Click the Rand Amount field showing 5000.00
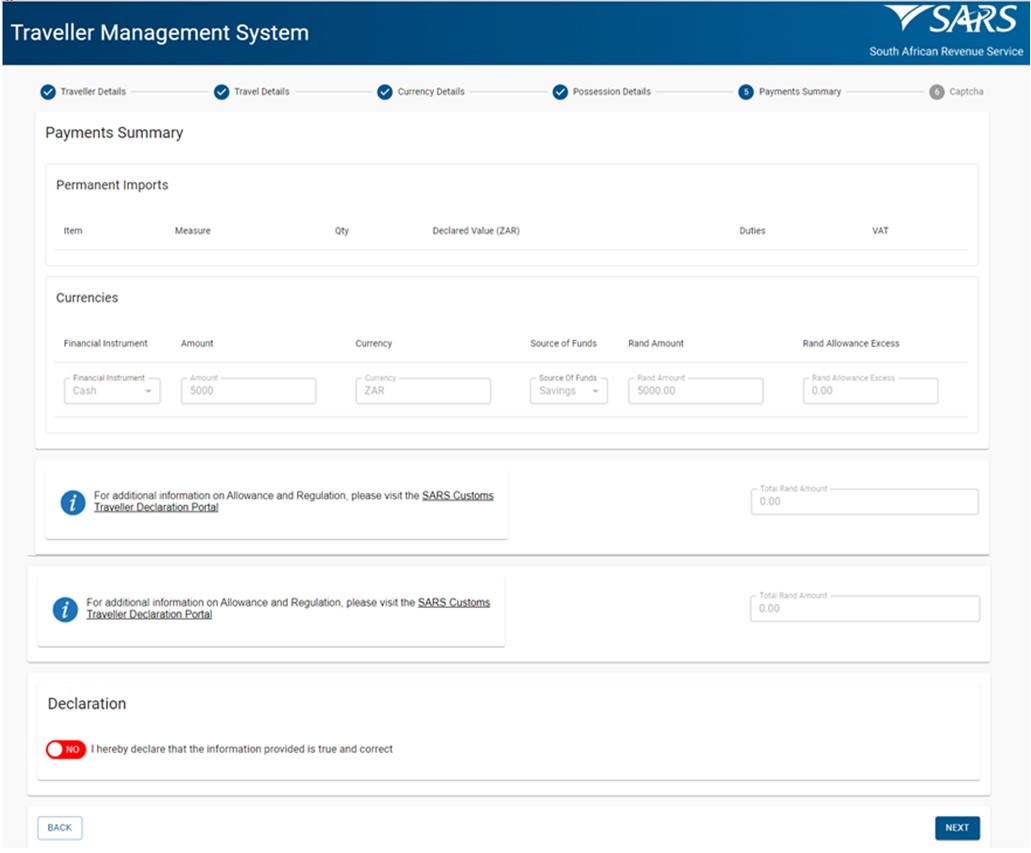Viewport: 1031px width, 853px height. pyautogui.click(x=696, y=391)
